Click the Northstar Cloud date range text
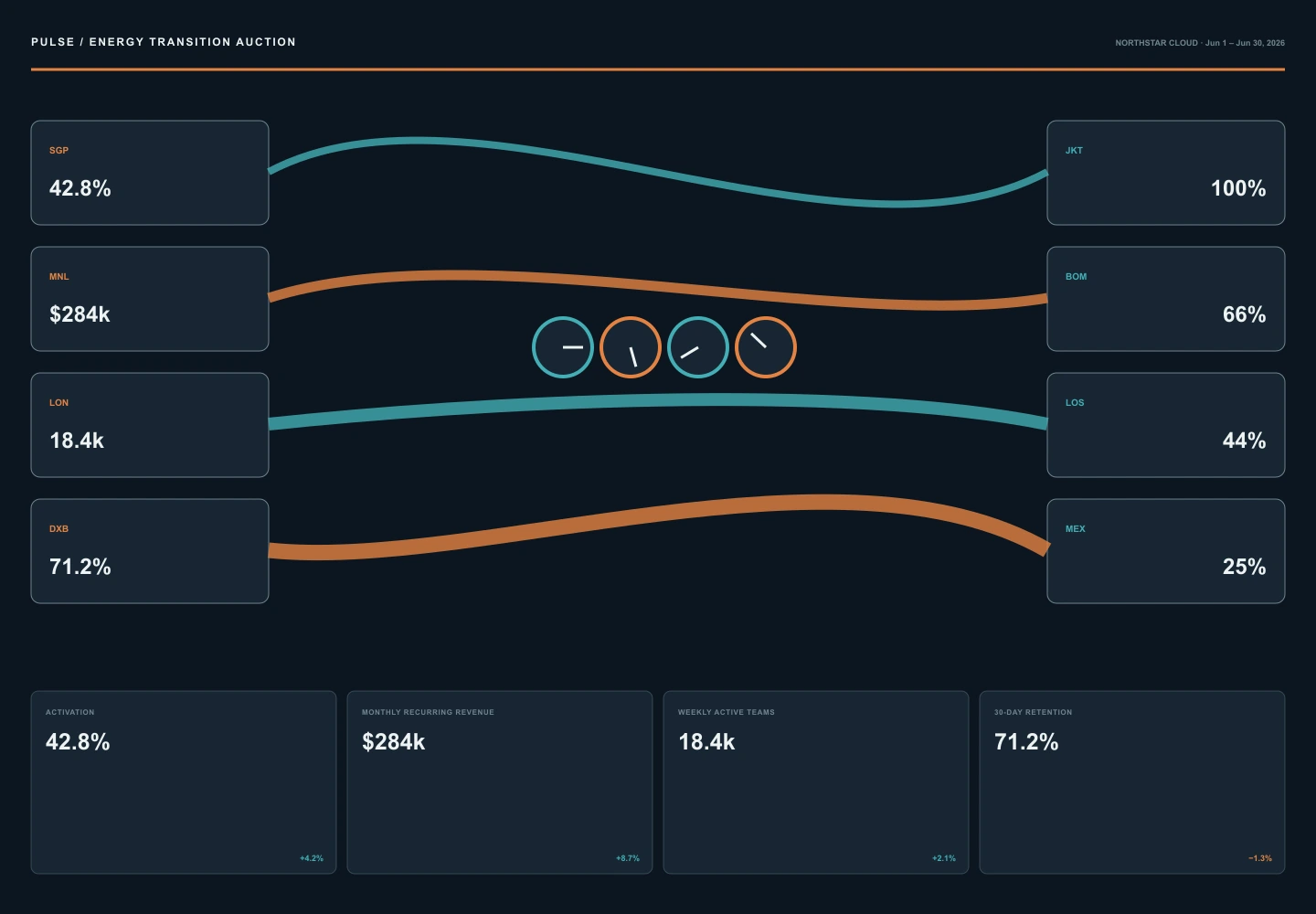Screen dimensions: 1316x914 point(1200,43)
